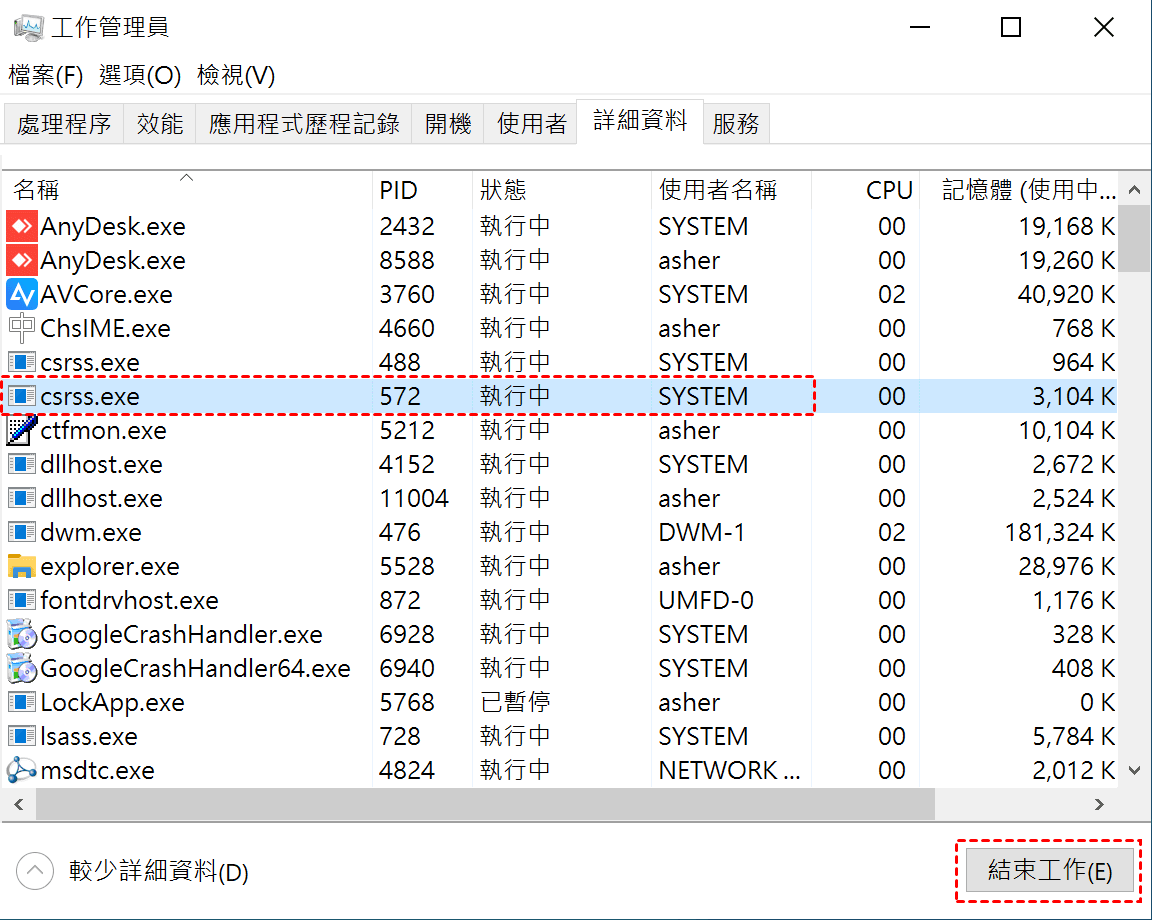Click the vertical scrollbar up arrow

pyautogui.click(x=1134, y=190)
